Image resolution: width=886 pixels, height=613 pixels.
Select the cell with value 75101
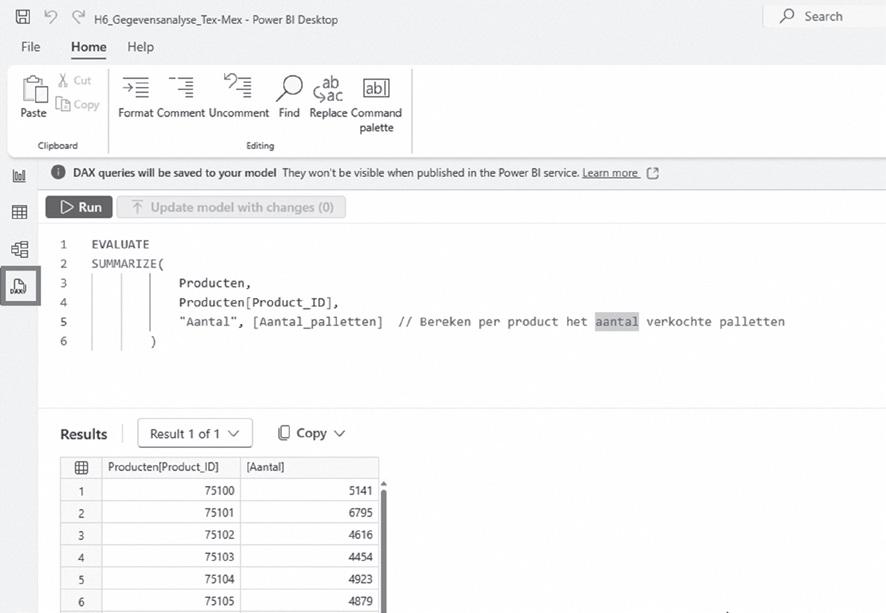(x=171, y=512)
